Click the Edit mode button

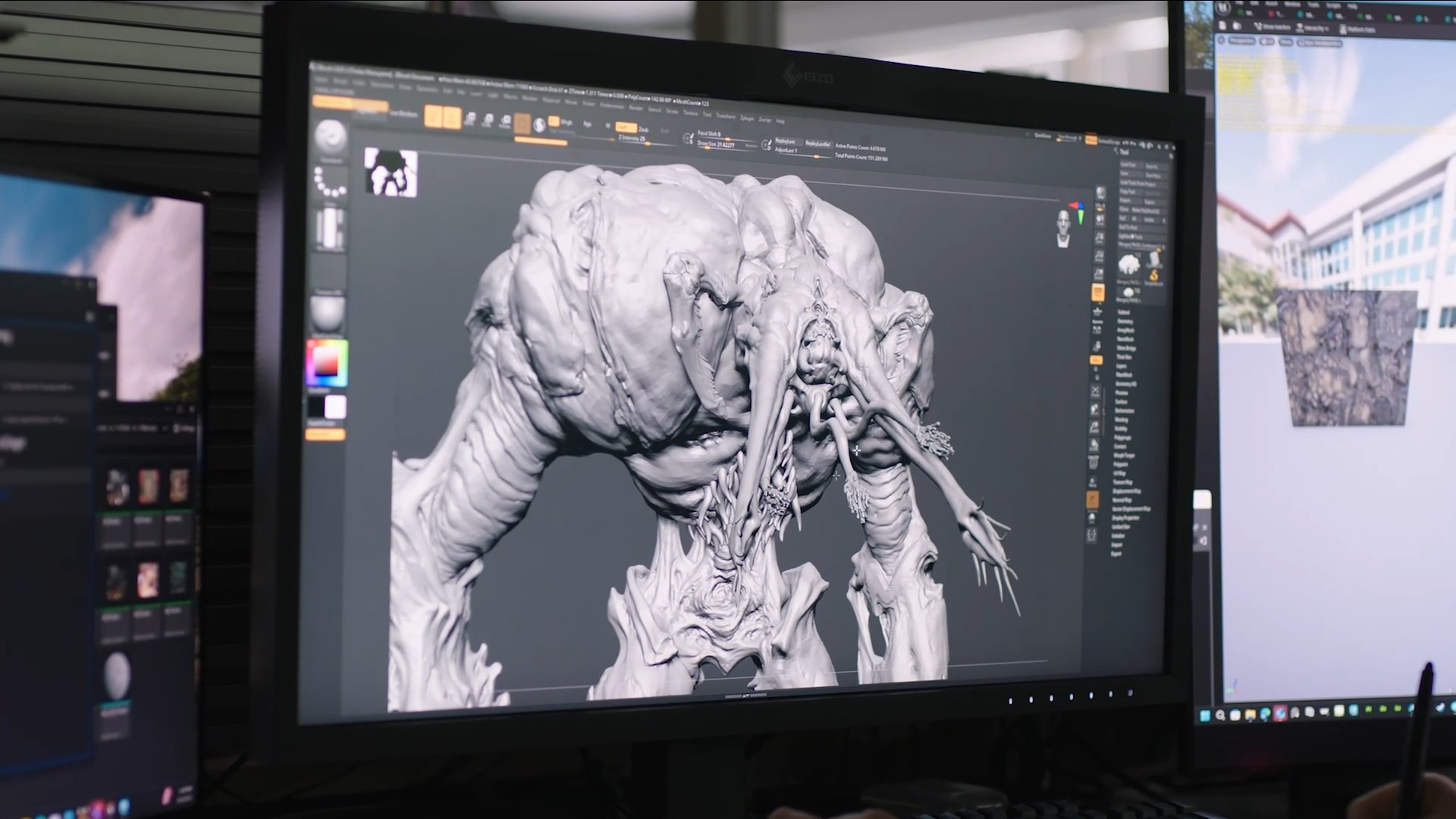(433, 117)
